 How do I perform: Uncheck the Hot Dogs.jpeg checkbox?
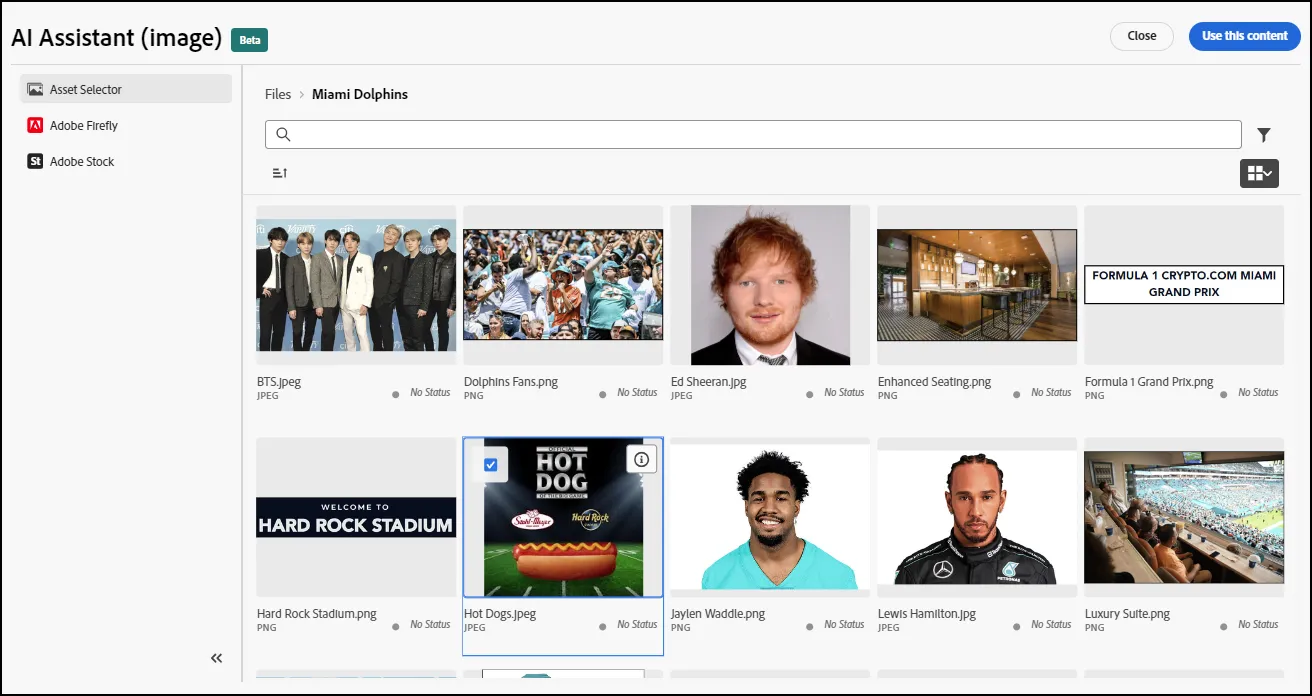(x=490, y=464)
